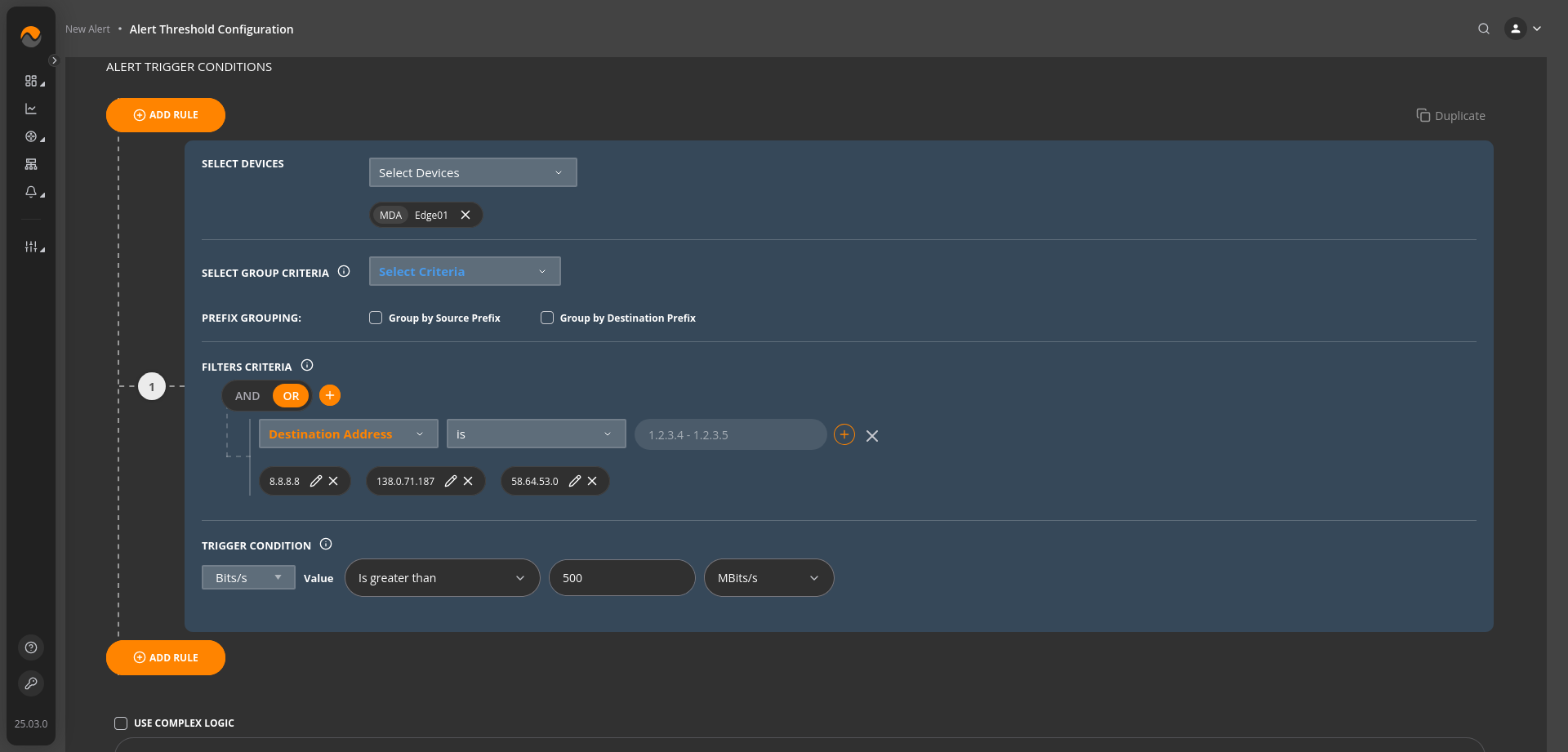1568x752 pixels.
Task: Open the Select Devices dropdown
Action: (472, 172)
